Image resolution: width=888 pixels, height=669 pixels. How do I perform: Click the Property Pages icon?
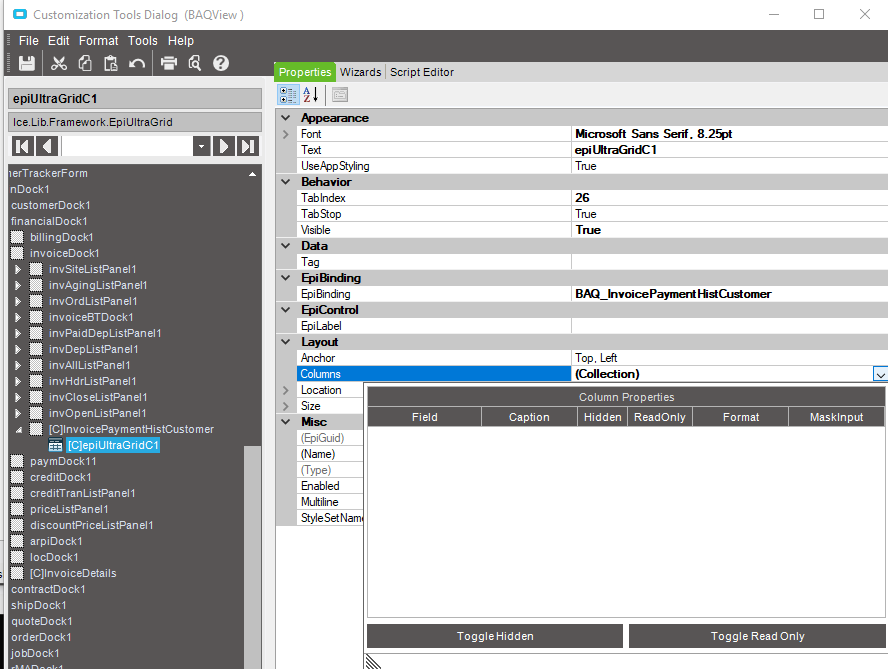[x=340, y=95]
